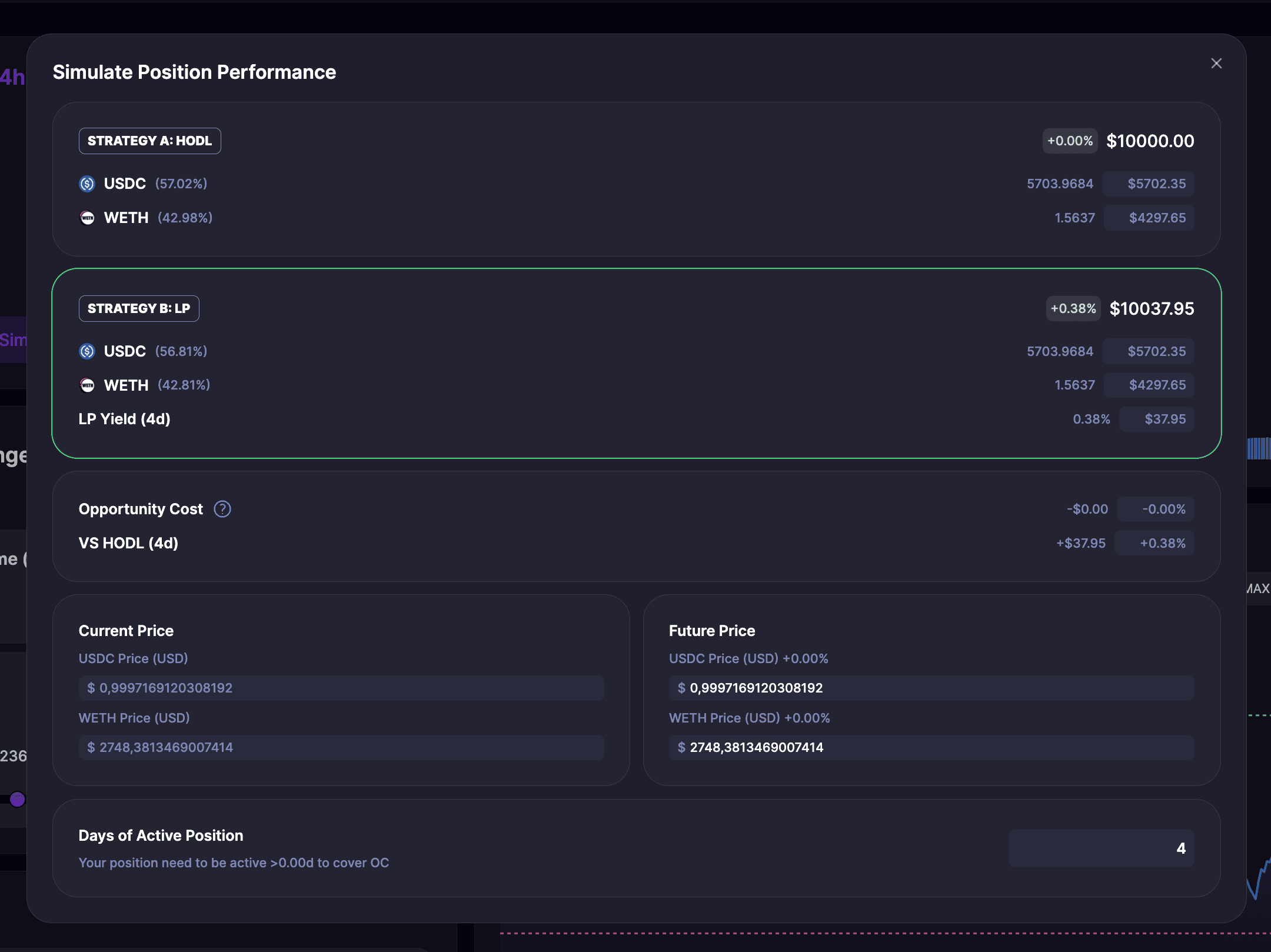The height and width of the screenshot is (952, 1271).
Task: Click USDC coin icon in Strategy A
Action: pos(87,184)
